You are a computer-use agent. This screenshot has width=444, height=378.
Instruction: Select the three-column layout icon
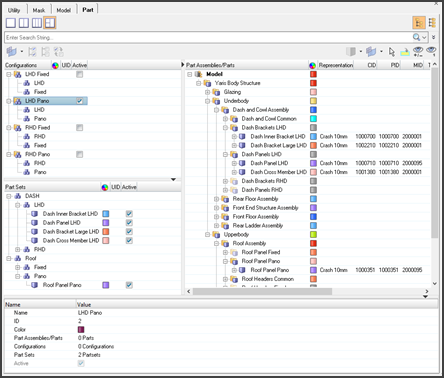37,23
